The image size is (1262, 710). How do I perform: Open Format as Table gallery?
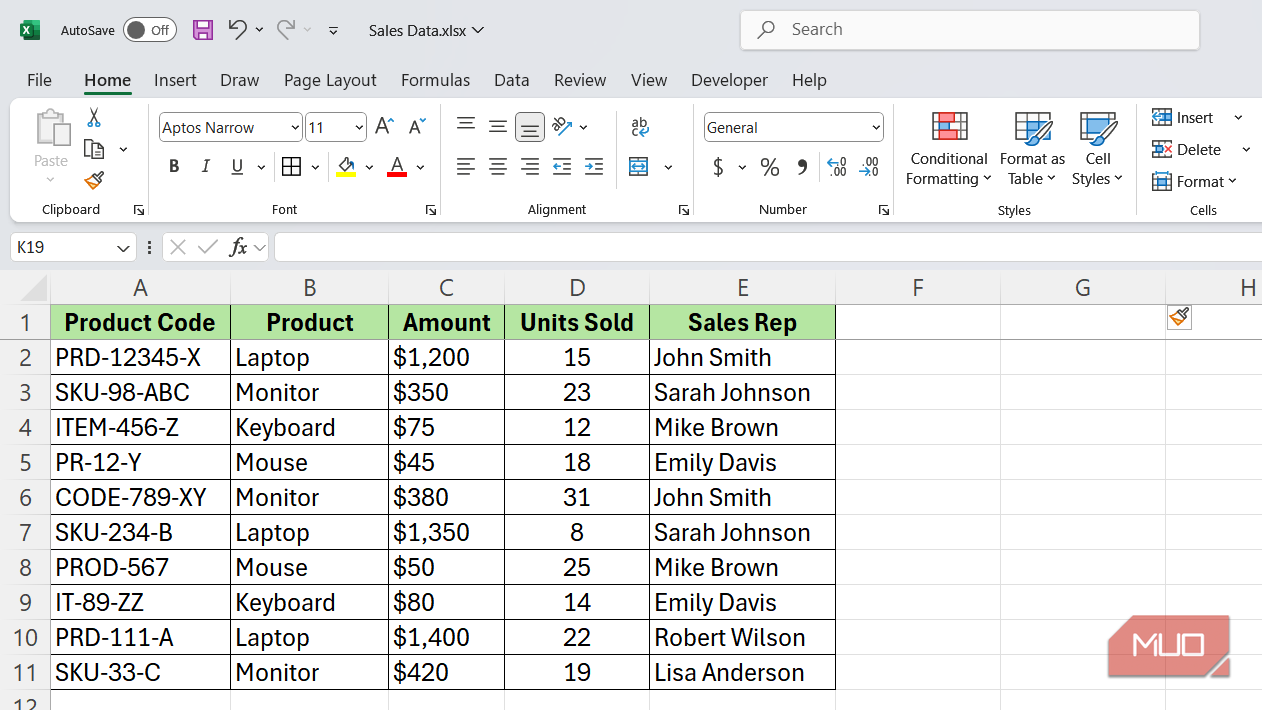[1032, 149]
